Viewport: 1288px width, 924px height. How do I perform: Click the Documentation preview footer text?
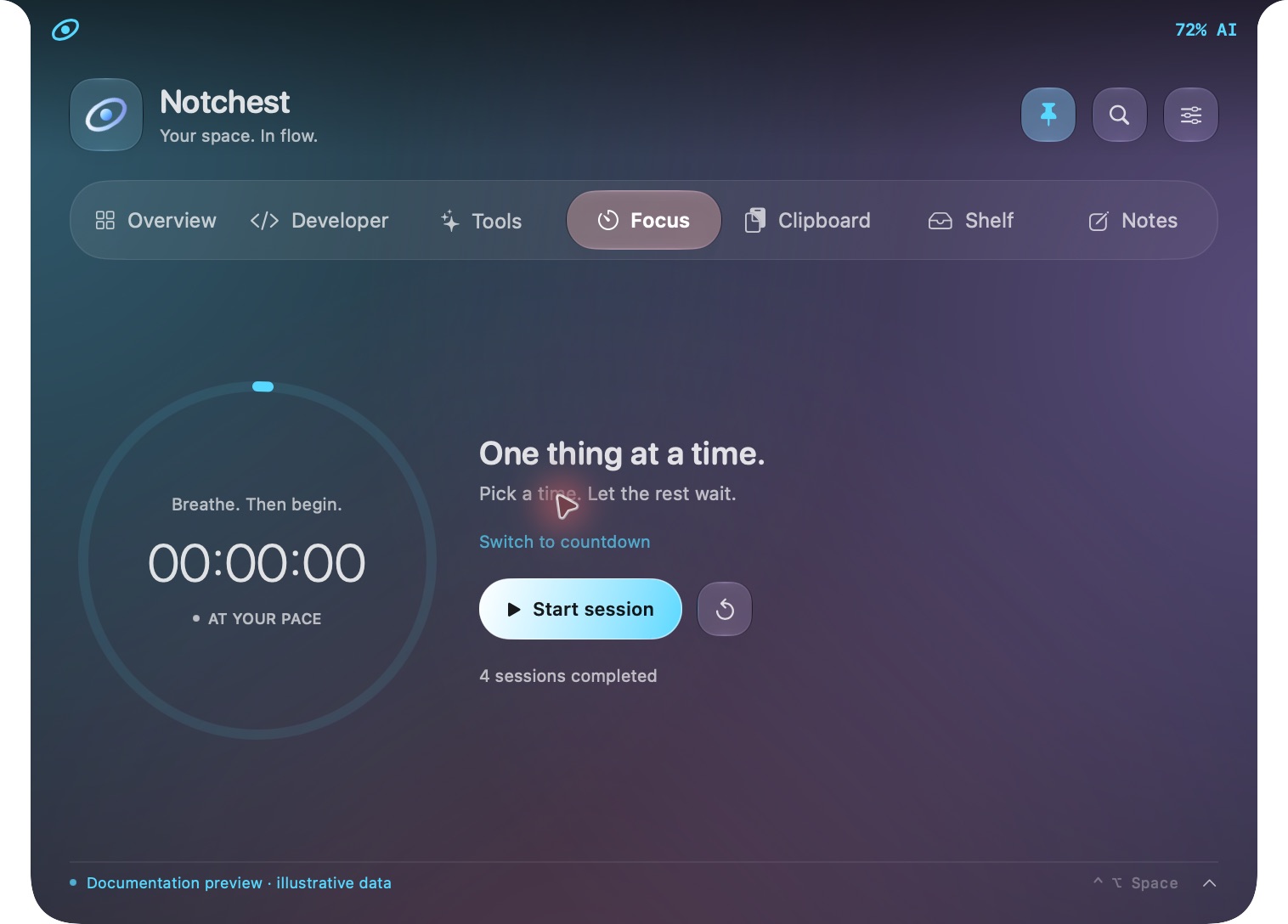tap(239, 883)
